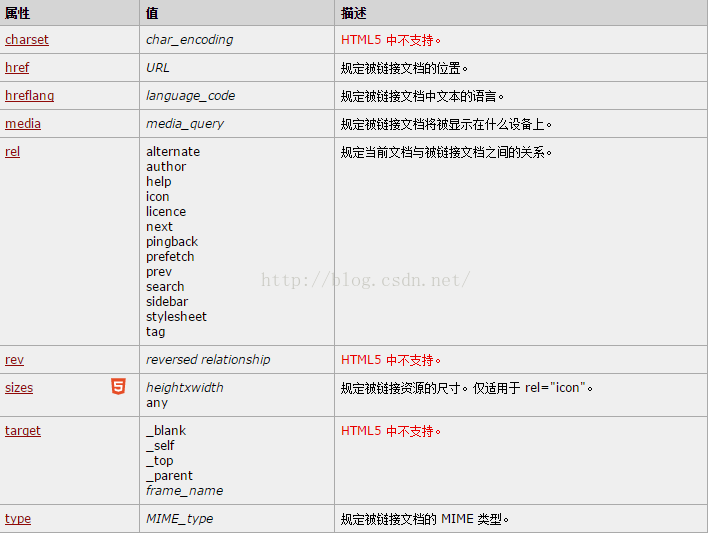Click the stylesheet rel value
The height and width of the screenshot is (538, 712).
pos(176,316)
